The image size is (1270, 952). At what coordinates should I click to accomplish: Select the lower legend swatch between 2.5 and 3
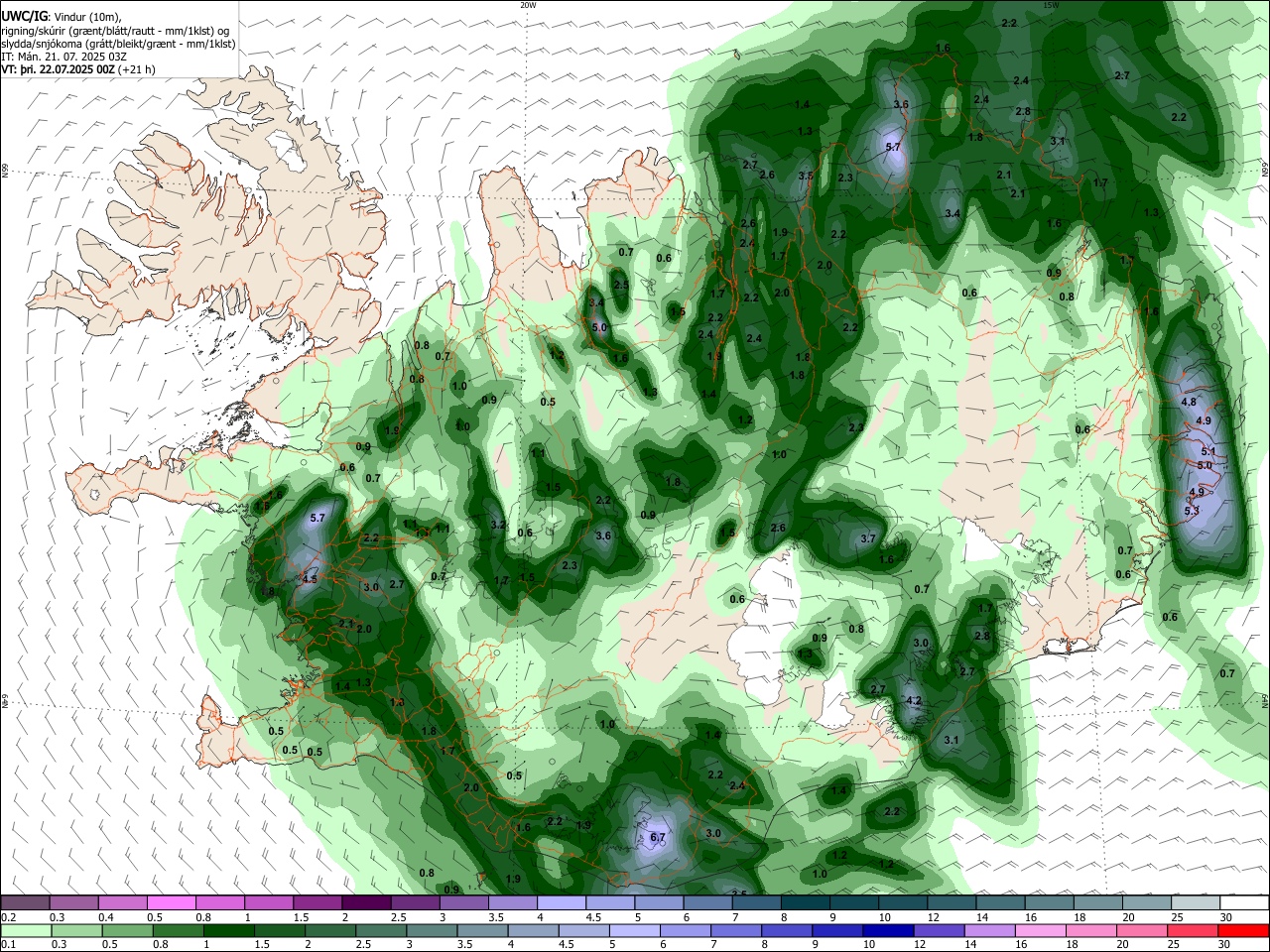tap(381, 930)
